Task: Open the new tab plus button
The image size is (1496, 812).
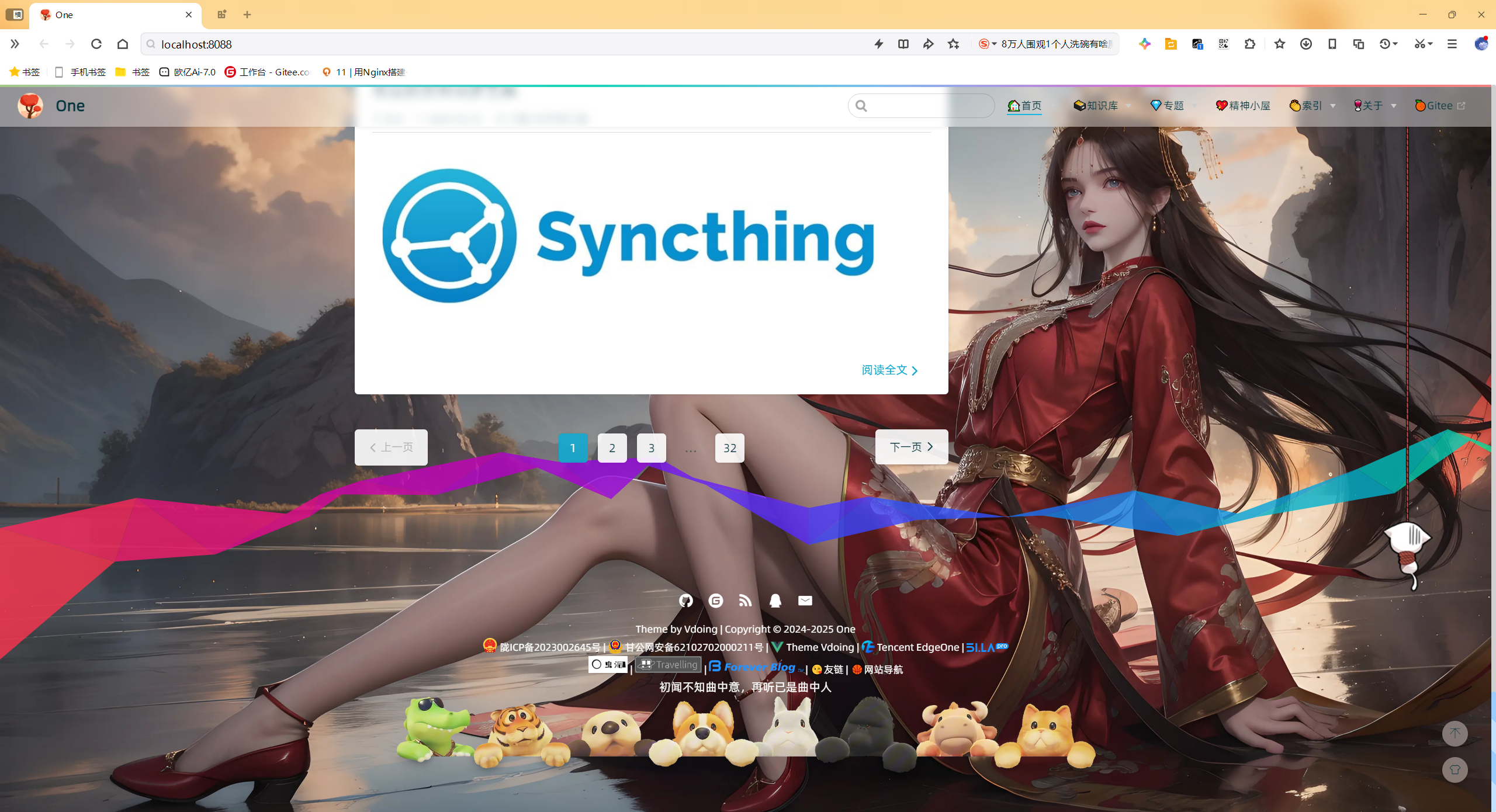Action: (247, 15)
